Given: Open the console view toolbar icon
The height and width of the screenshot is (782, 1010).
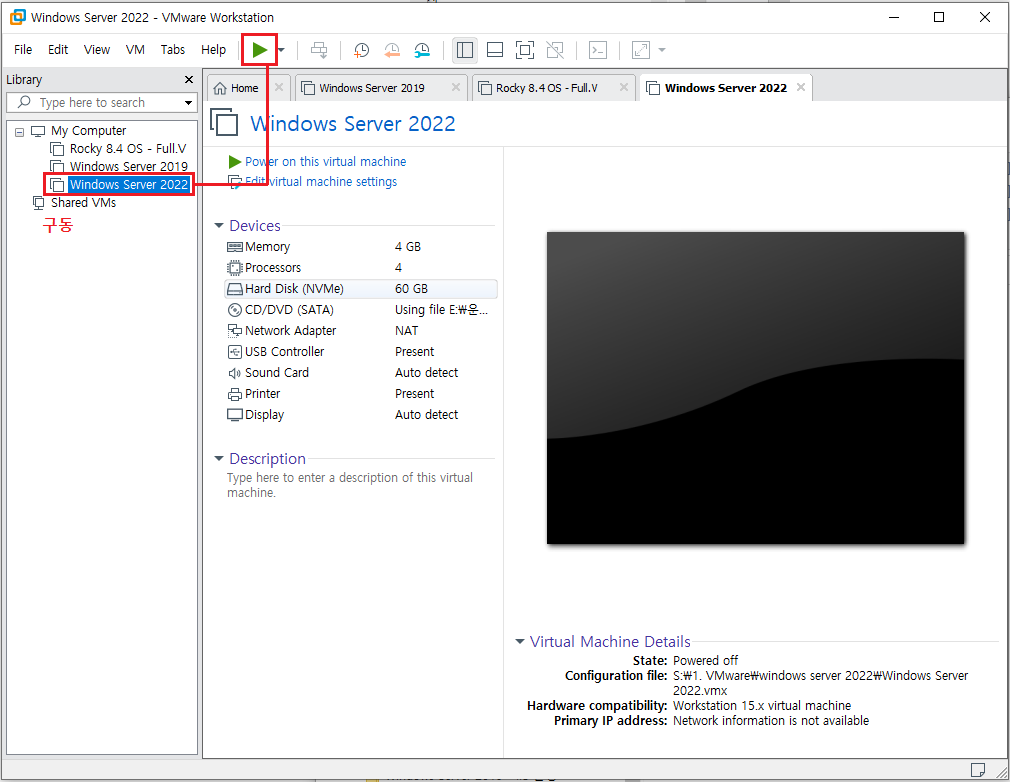Looking at the screenshot, I should point(598,50).
